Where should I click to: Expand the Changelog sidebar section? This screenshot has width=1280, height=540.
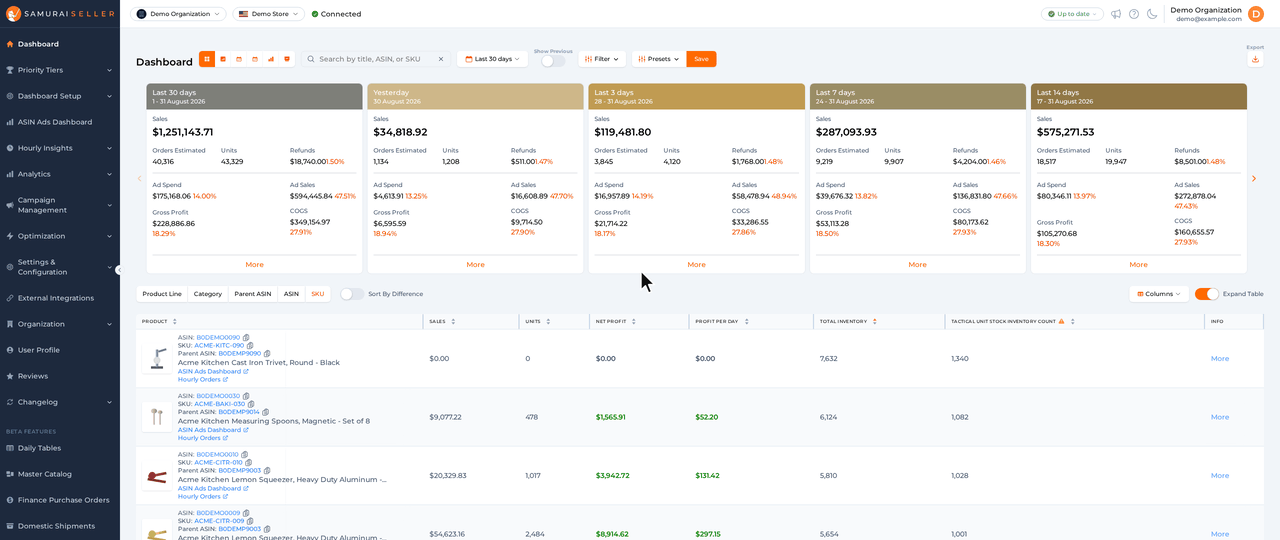(x=60, y=402)
